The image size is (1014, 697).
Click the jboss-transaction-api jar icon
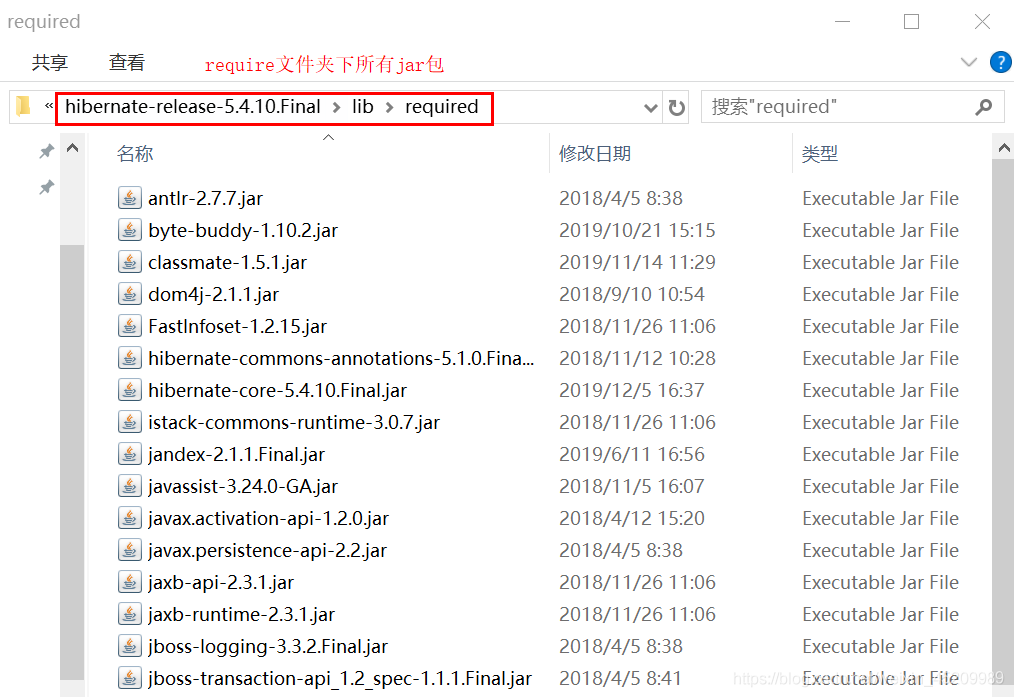pos(129,678)
